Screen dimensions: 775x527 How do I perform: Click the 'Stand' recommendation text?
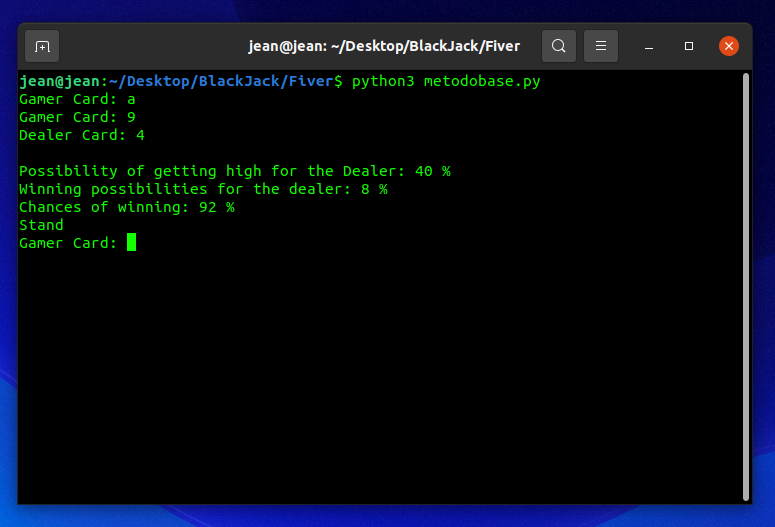pos(41,225)
